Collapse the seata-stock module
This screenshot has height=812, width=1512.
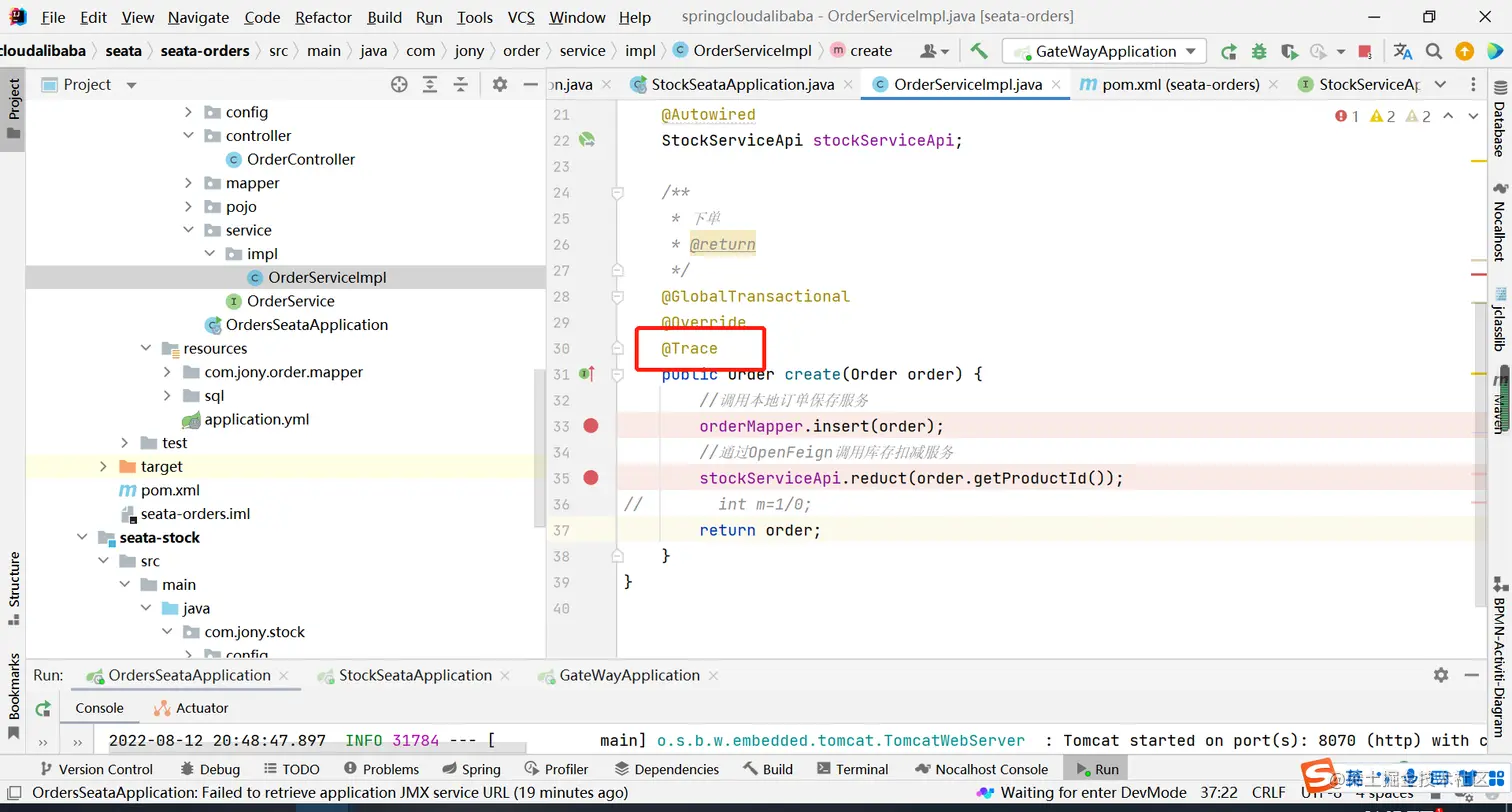pos(82,537)
